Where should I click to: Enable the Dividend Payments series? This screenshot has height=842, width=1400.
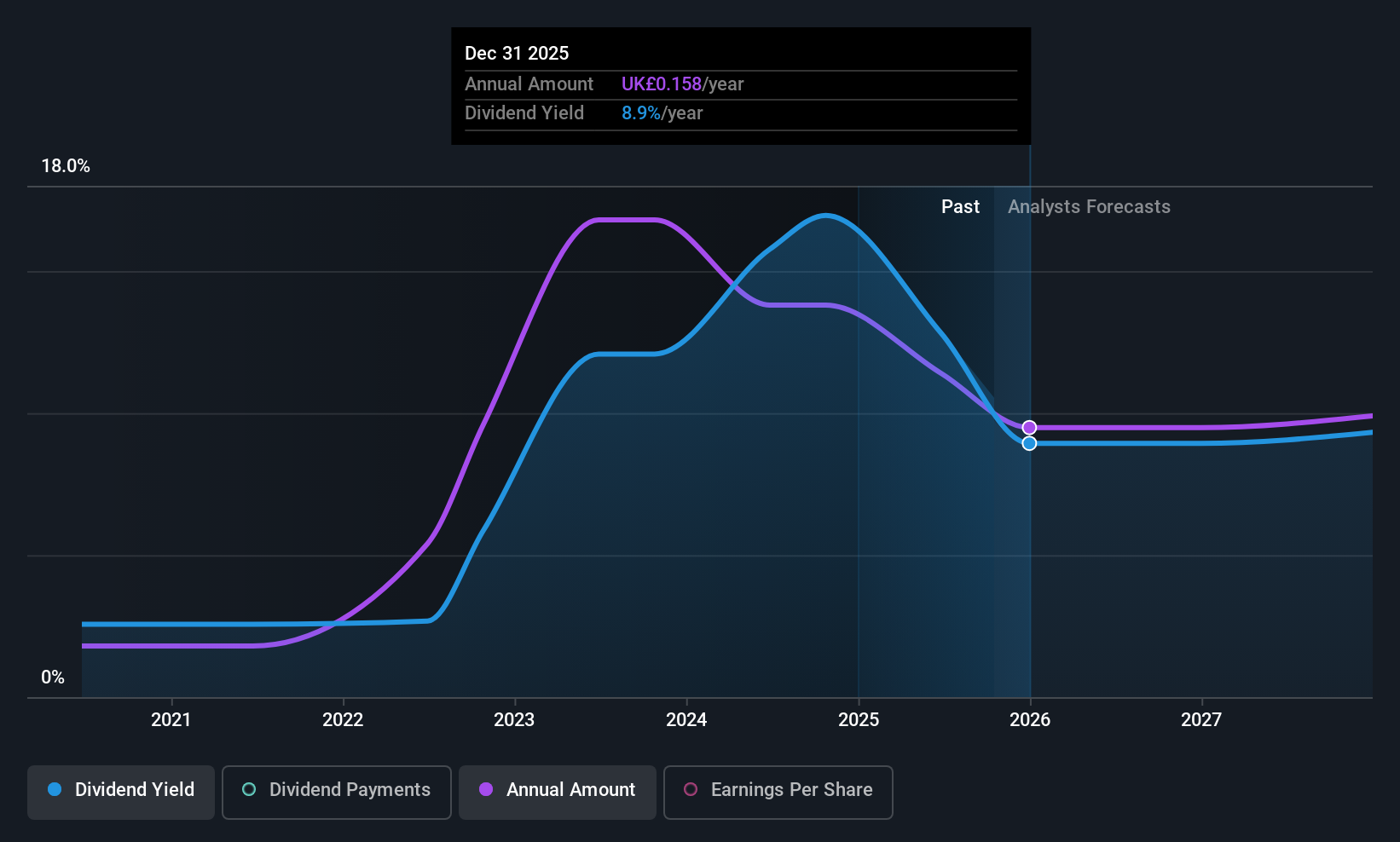(336, 792)
